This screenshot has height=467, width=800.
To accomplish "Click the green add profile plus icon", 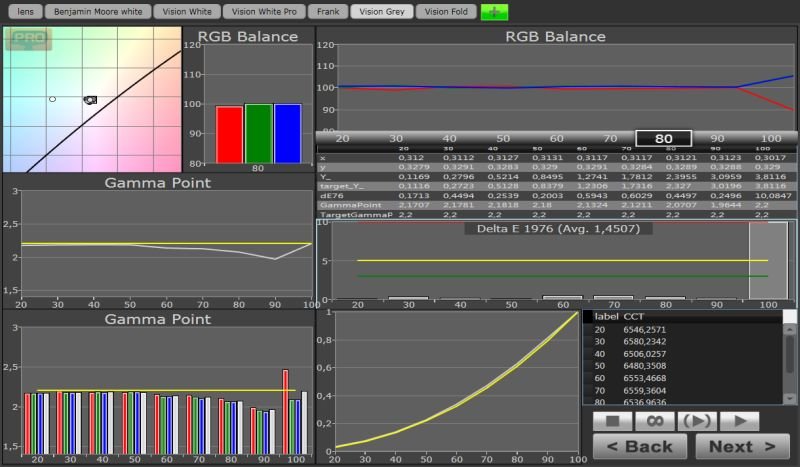I will click(494, 12).
